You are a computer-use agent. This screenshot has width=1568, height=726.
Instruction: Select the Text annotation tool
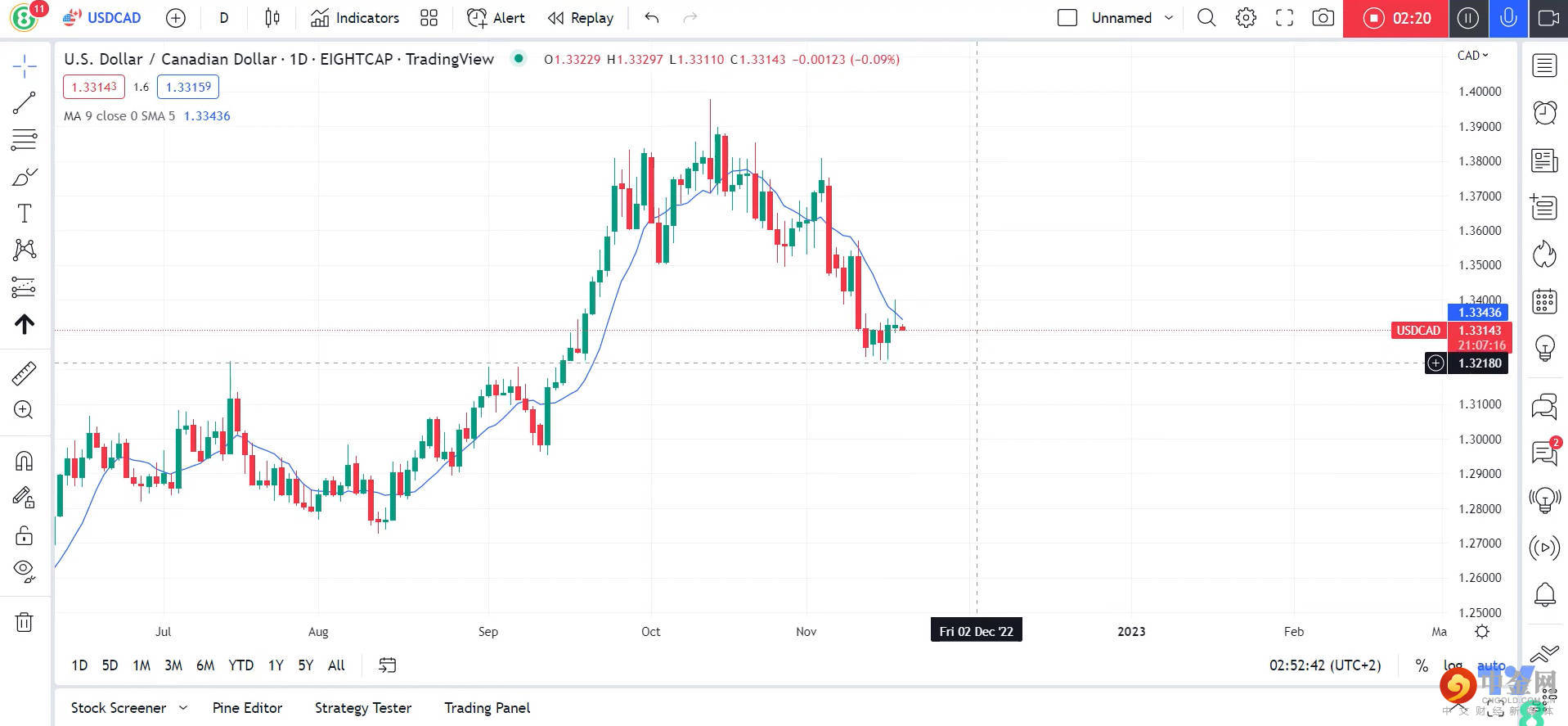click(x=24, y=214)
